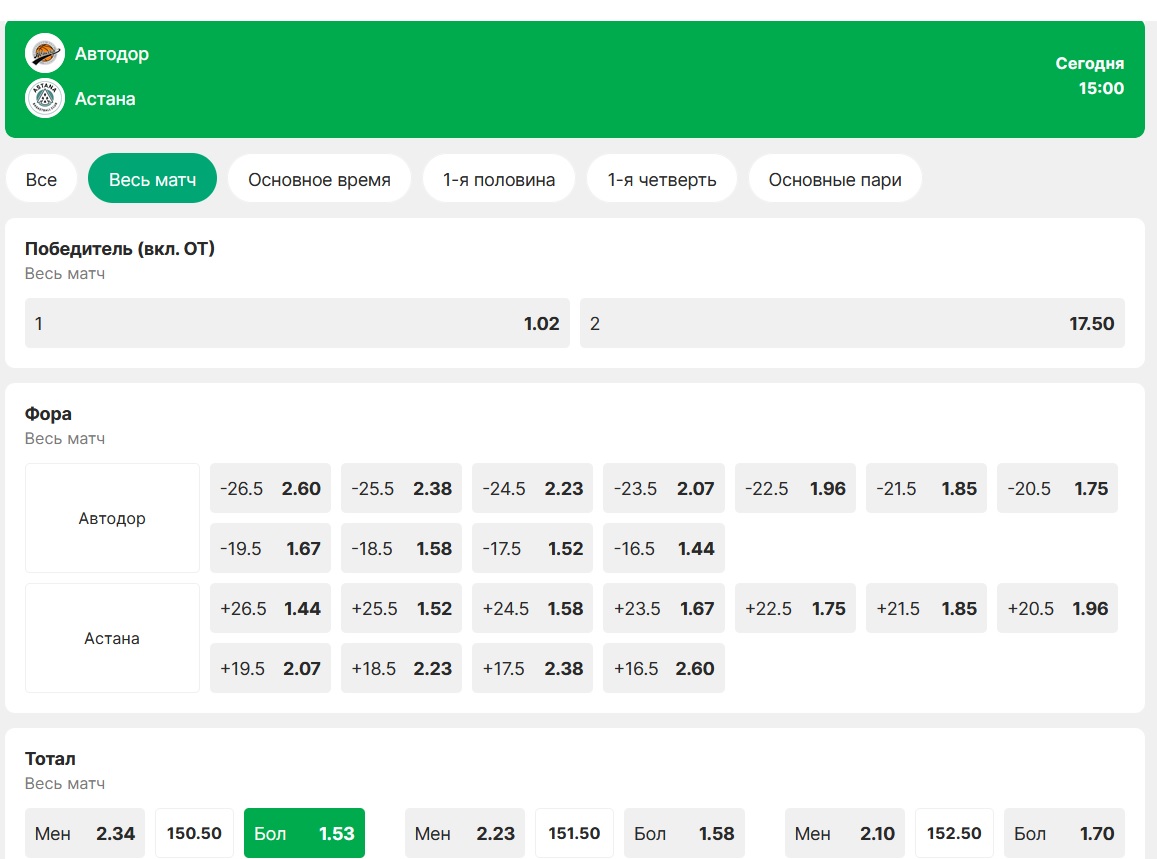Switch to Основное время tab

(x=319, y=179)
